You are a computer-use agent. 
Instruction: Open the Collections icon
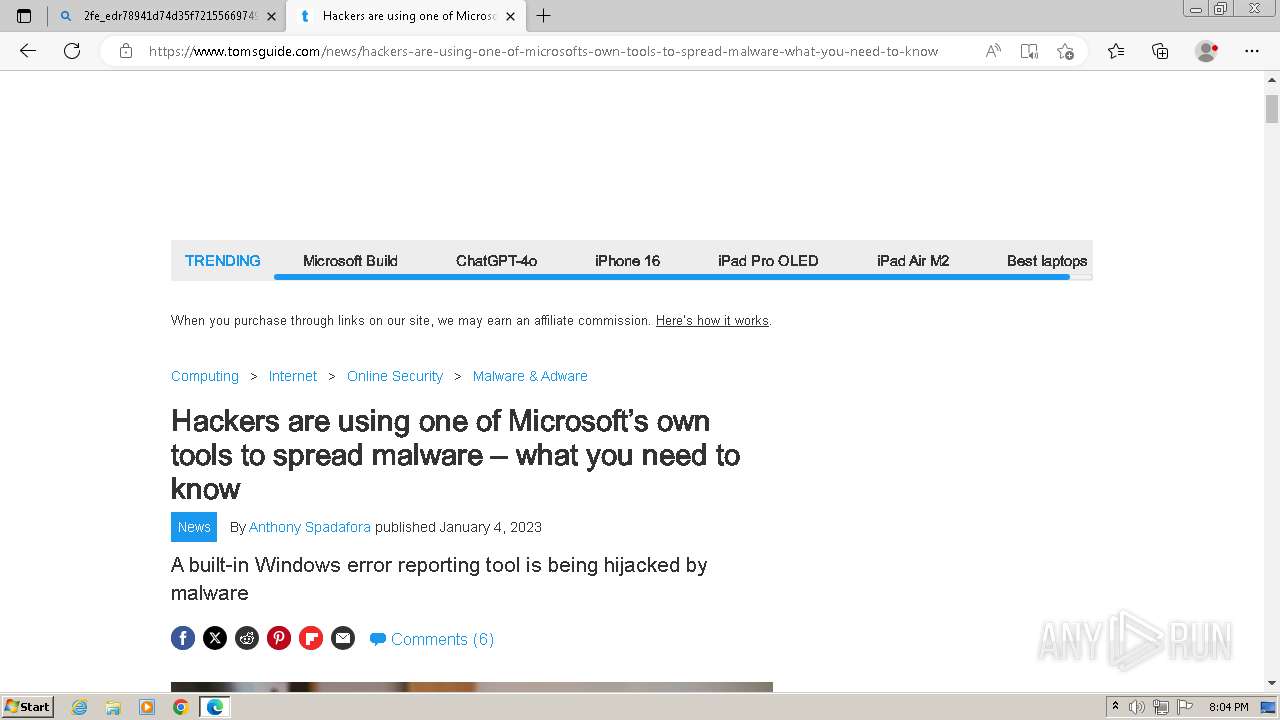tap(1160, 51)
